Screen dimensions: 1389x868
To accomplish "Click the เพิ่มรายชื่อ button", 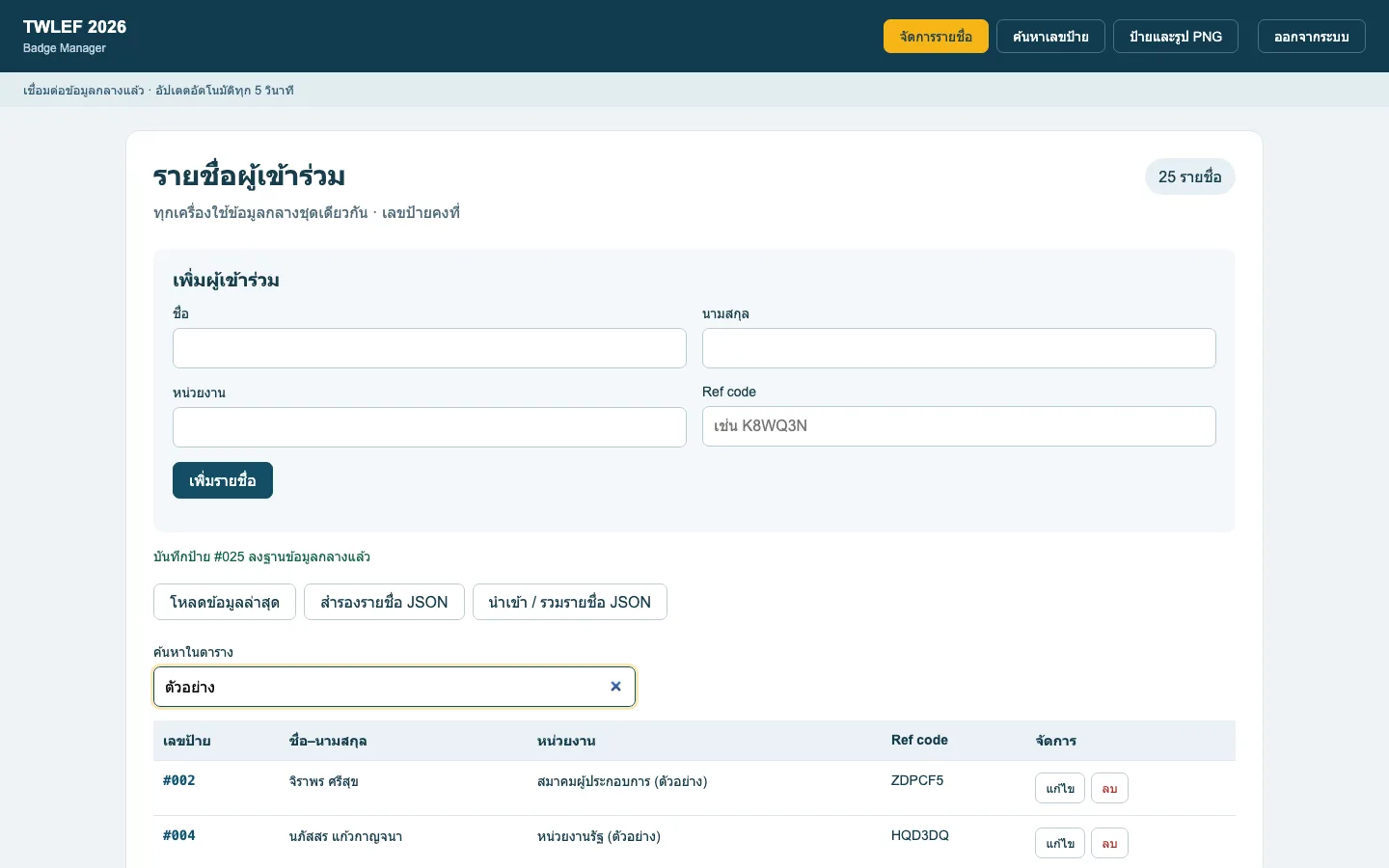I will pos(223,480).
